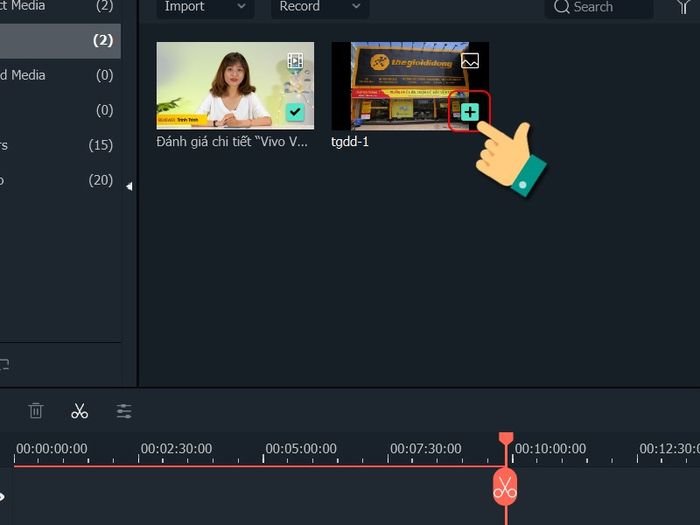The width and height of the screenshot is (700, 525).
Task: Click the checkmark on the Vivo video
Action: [x=295, y=112]
